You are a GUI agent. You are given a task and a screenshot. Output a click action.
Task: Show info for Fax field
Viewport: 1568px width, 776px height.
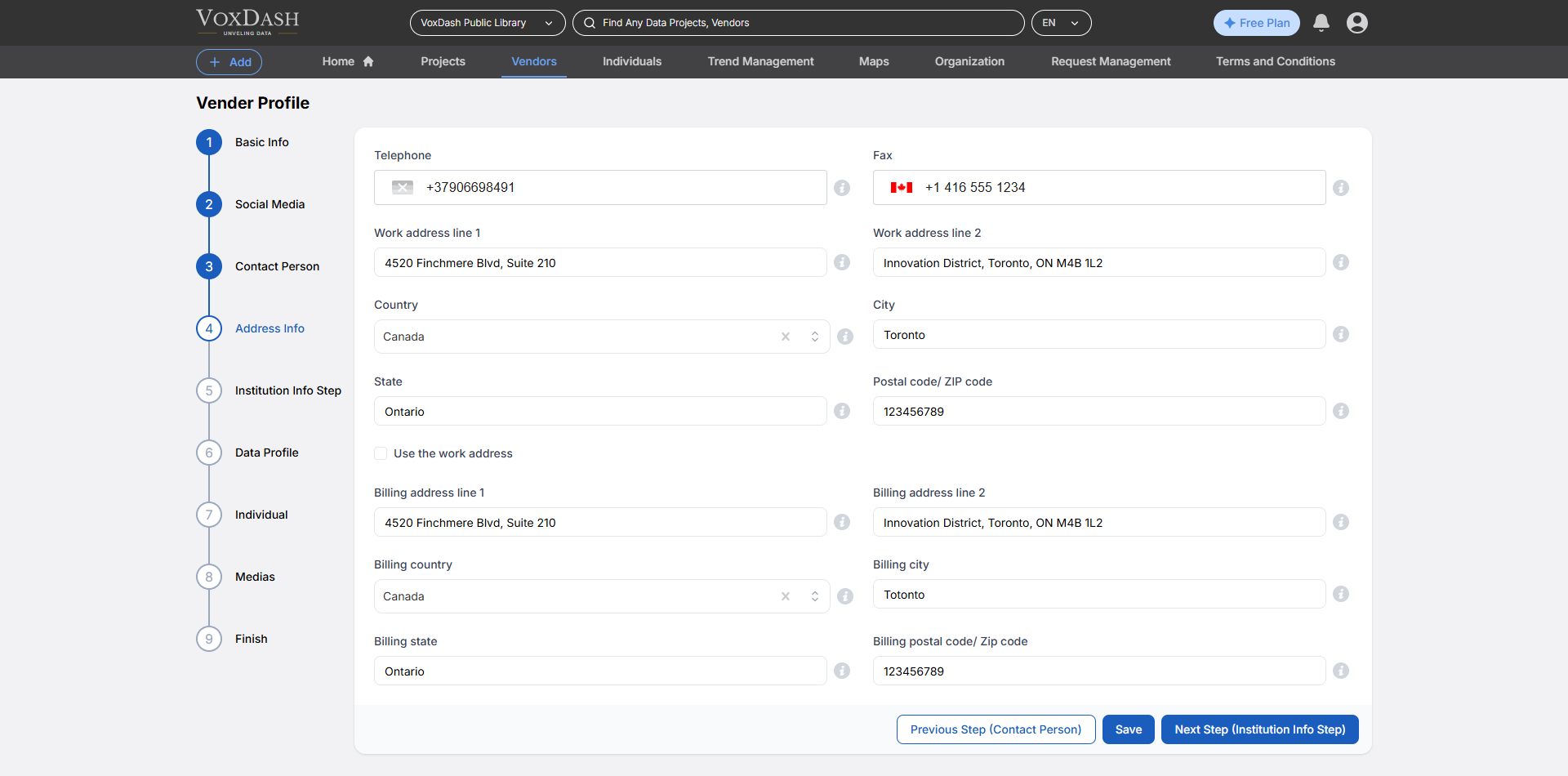(1341, 188)
